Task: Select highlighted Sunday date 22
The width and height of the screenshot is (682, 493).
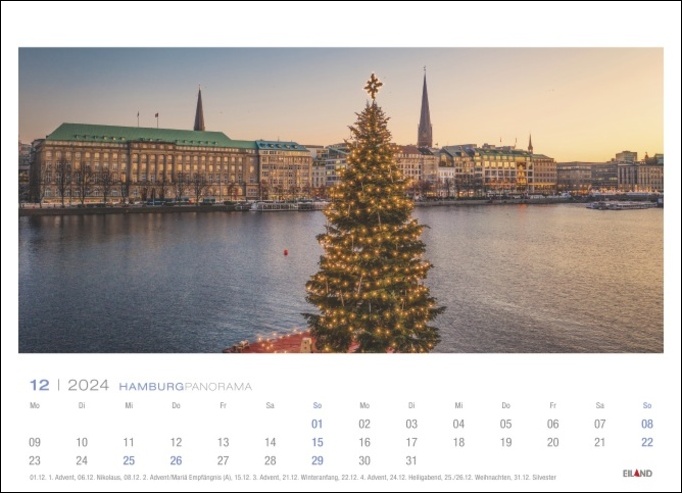Action: 647,442
